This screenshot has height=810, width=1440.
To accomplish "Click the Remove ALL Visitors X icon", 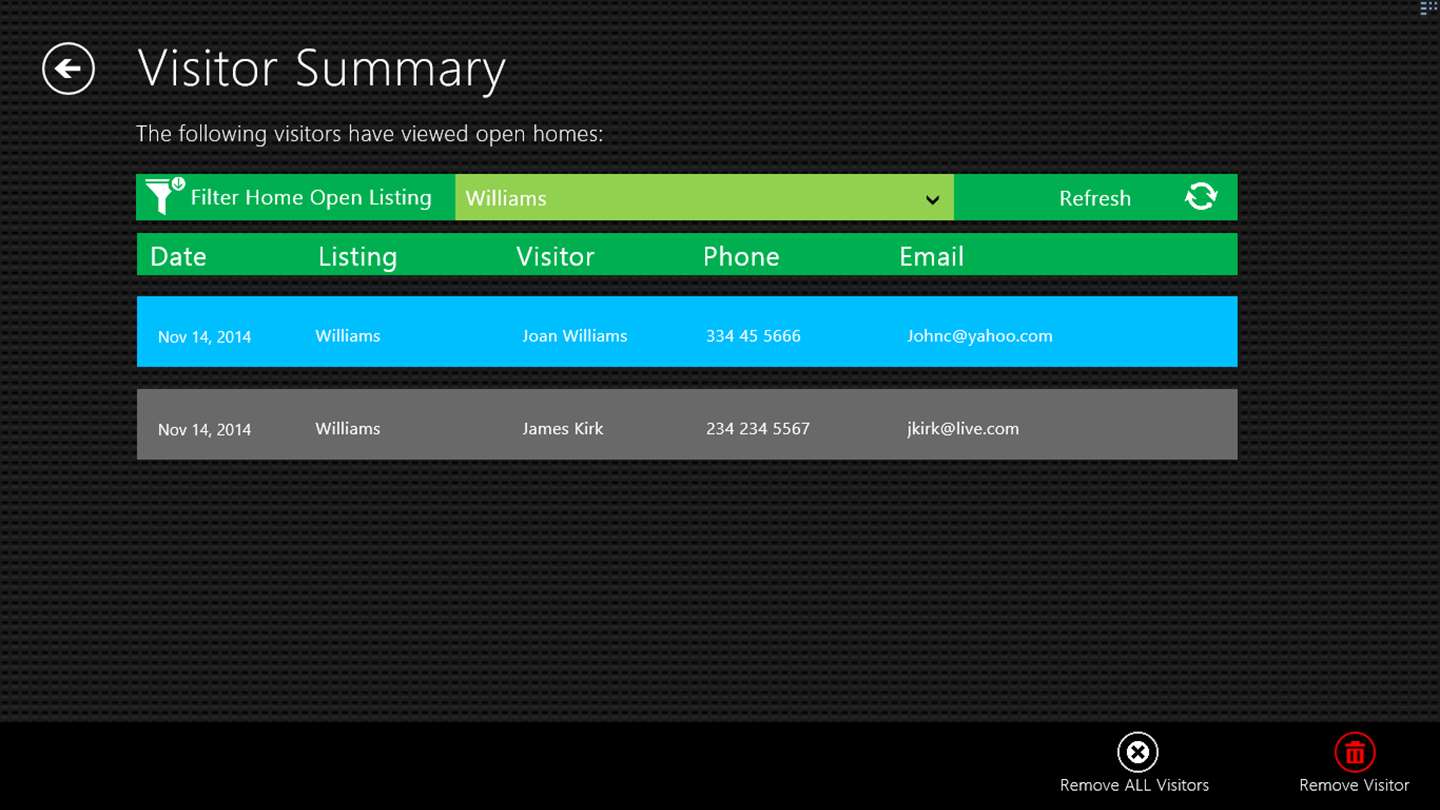I will click(x=1137, y=752).
